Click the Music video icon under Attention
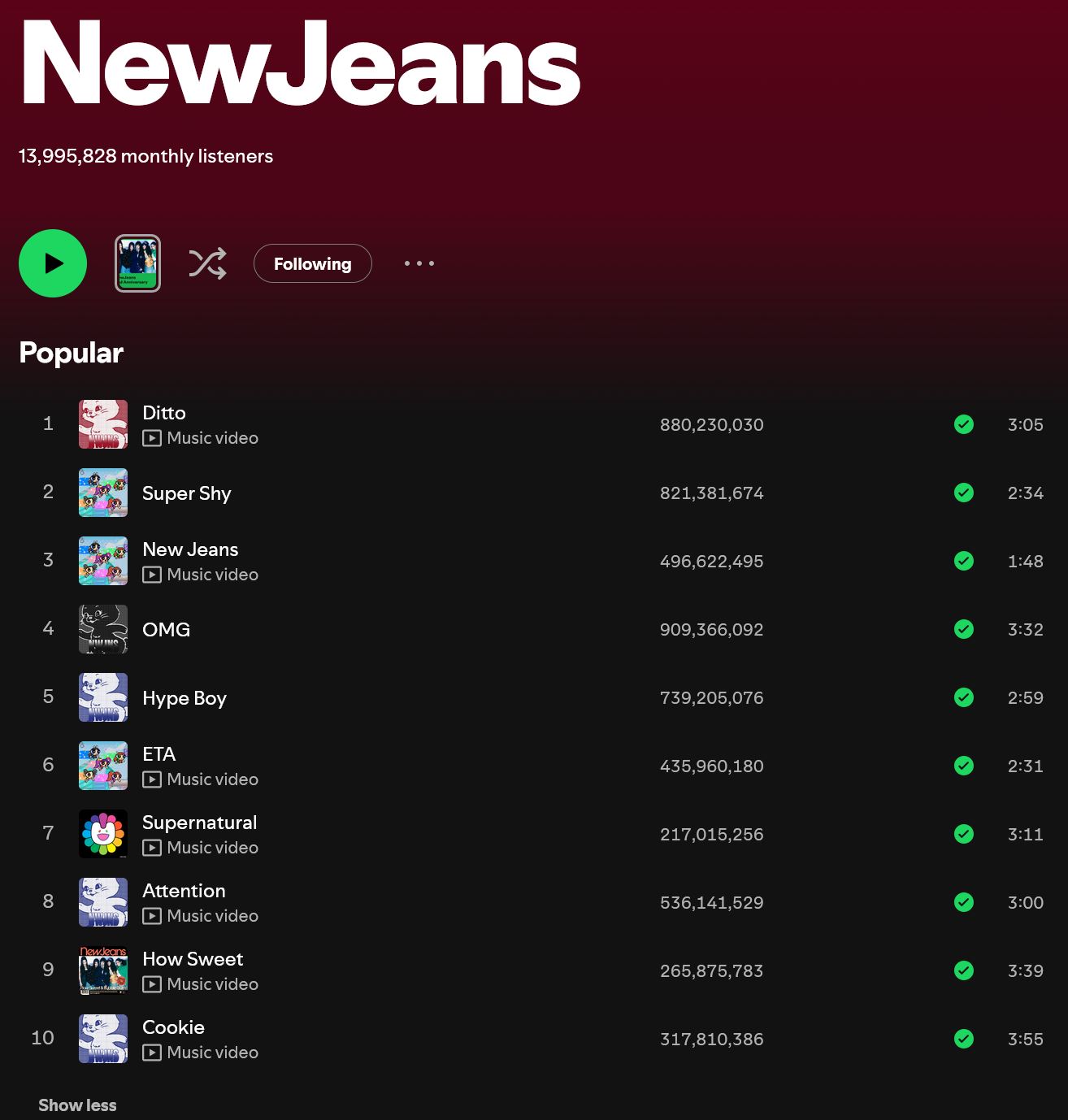This screenshot has height=1120, width=1068. 151,916
